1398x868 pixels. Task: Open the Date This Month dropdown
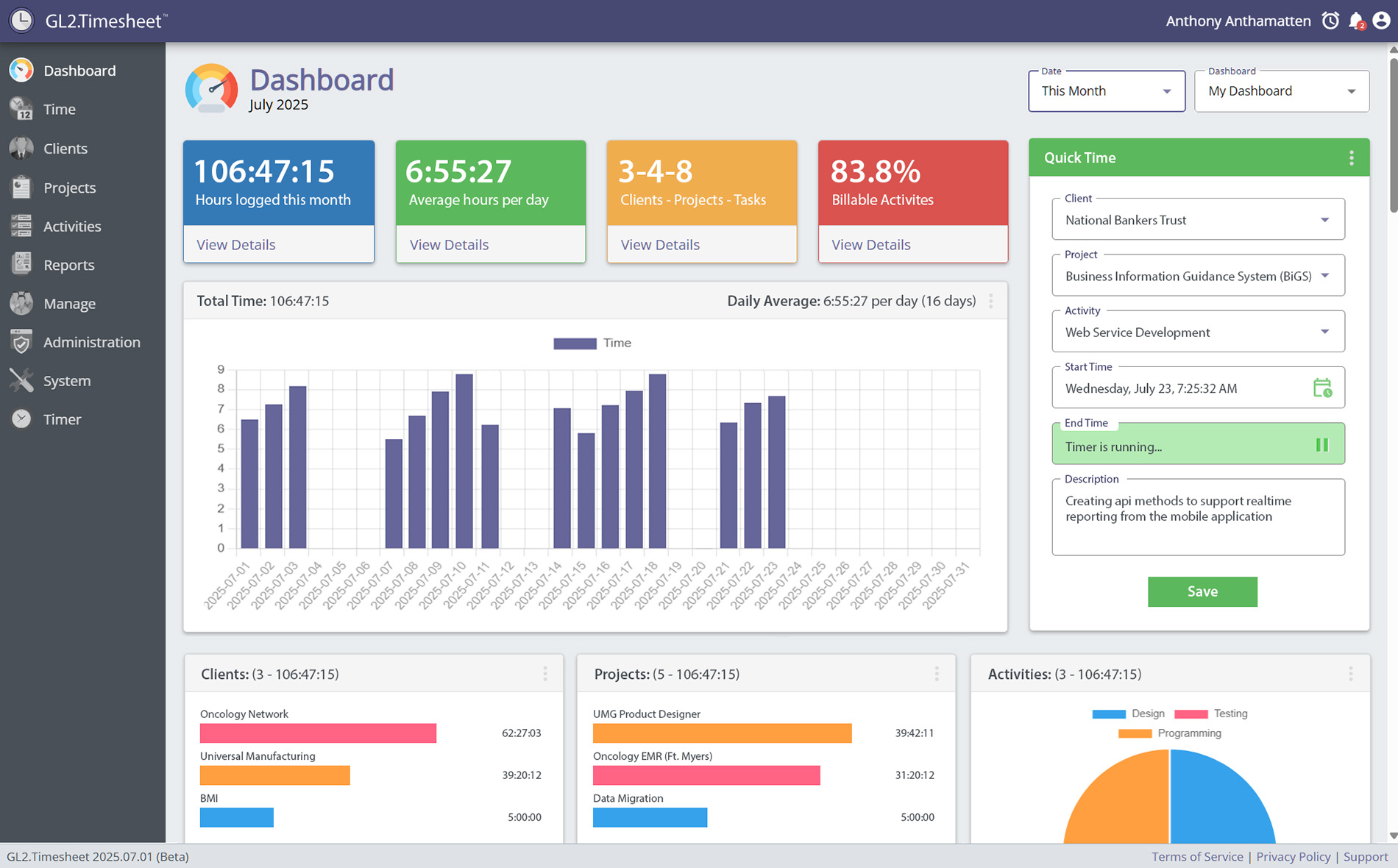tap(1107, 91)
